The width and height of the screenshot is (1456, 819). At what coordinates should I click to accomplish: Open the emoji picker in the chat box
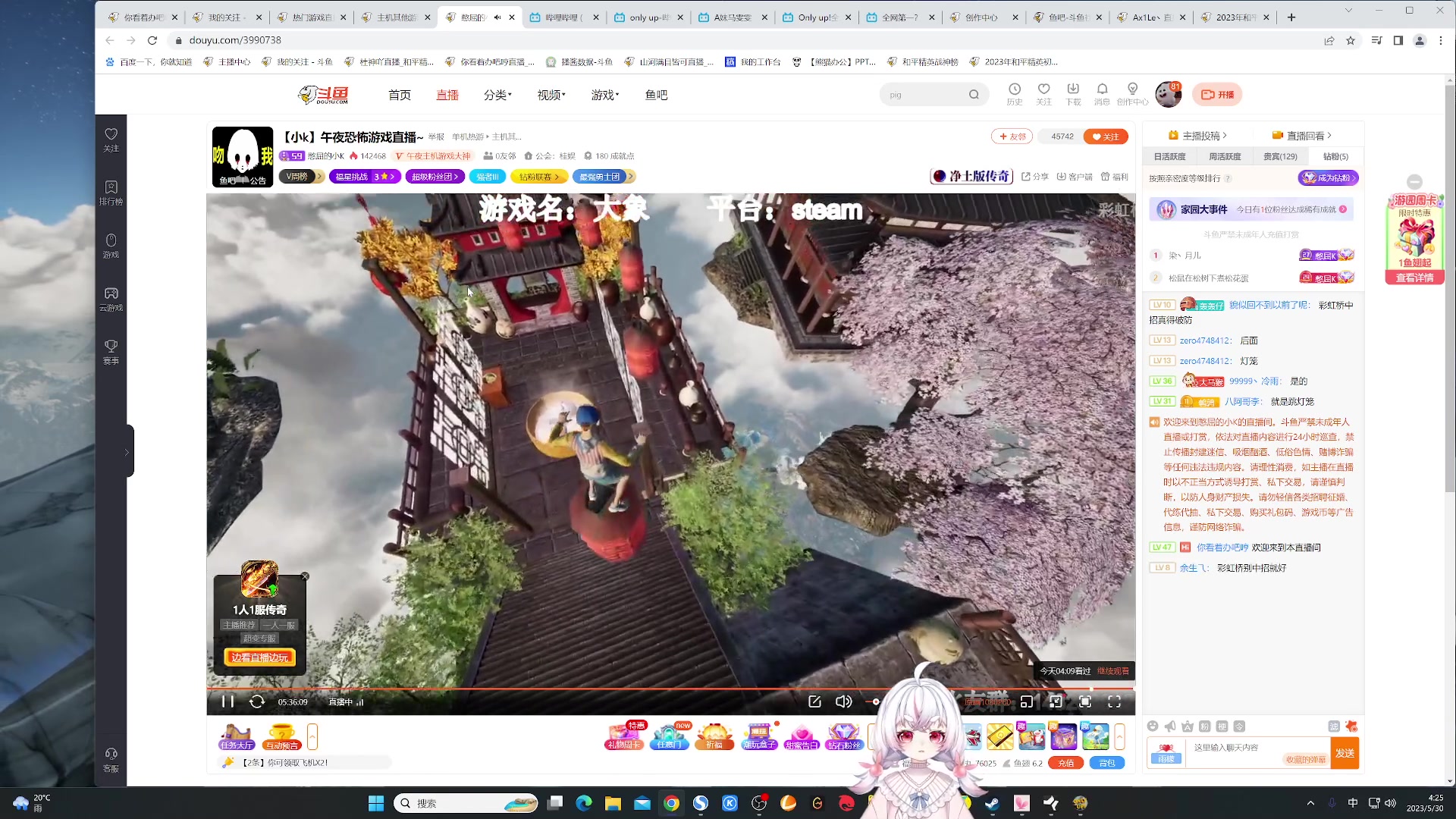[x=1153, y=726]
